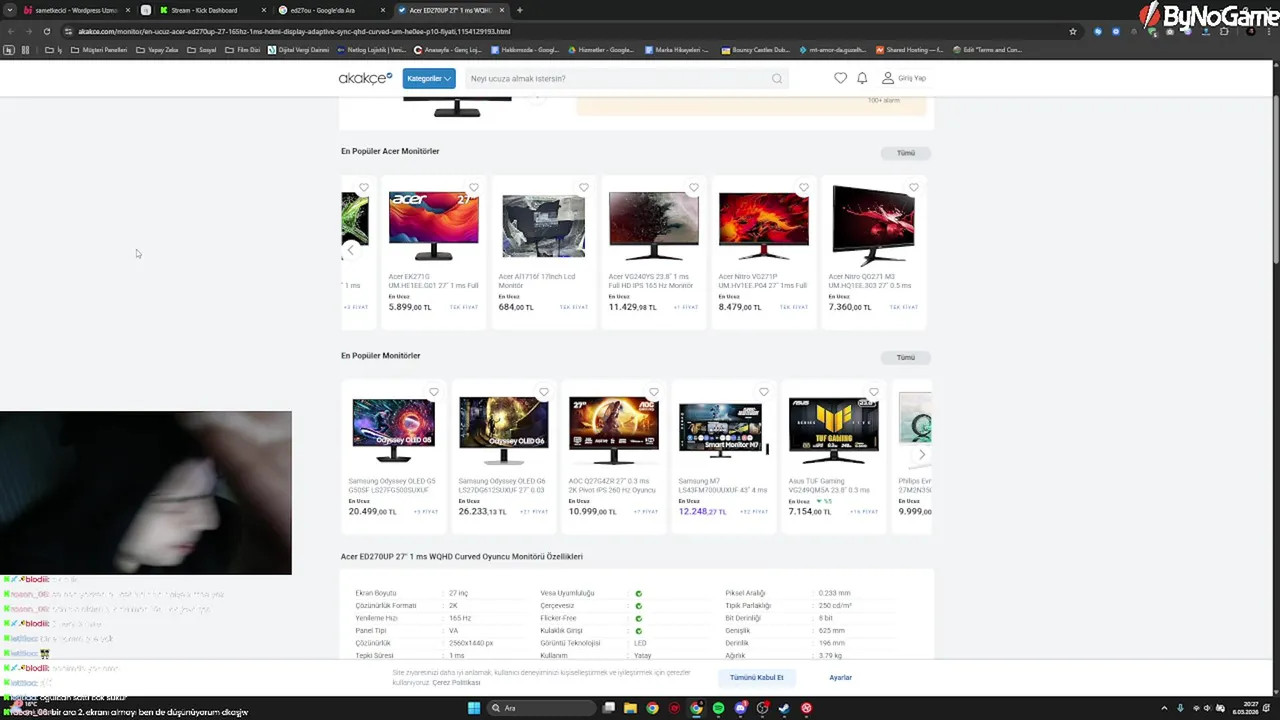Open AOC Q27G4ZR product image
1280x720 pixels.
point(614,430)
